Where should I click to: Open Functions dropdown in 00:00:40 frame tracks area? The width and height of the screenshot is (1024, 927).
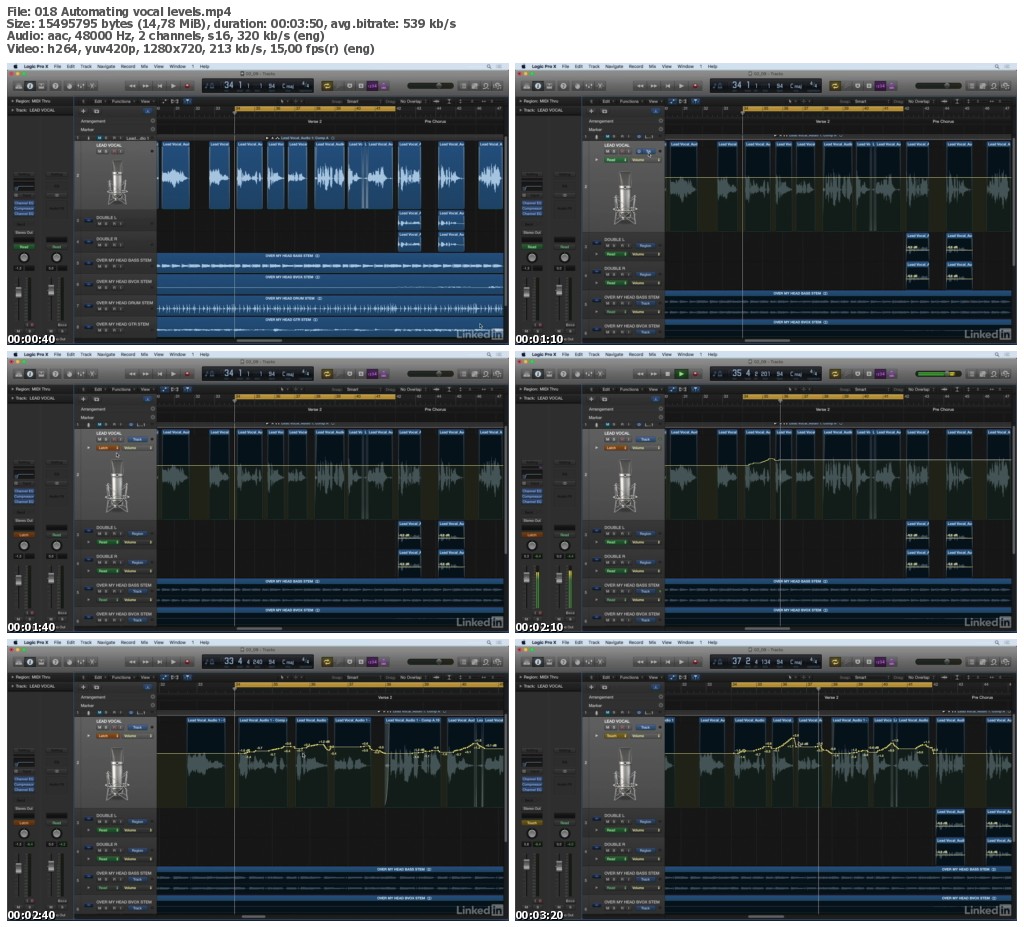click(x=122, y=101)
